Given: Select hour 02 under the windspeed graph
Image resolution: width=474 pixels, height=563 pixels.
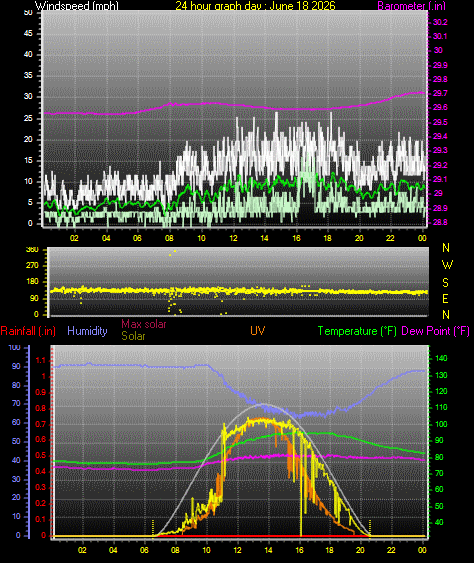Looking at the screenshot, I should tap(74, 238).
